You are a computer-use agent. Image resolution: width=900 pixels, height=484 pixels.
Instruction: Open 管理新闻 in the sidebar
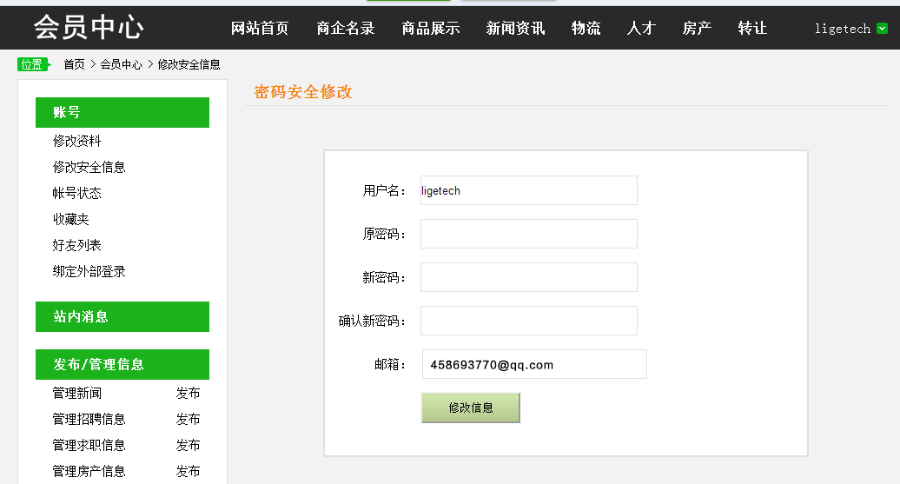click(x=77, y=393)
